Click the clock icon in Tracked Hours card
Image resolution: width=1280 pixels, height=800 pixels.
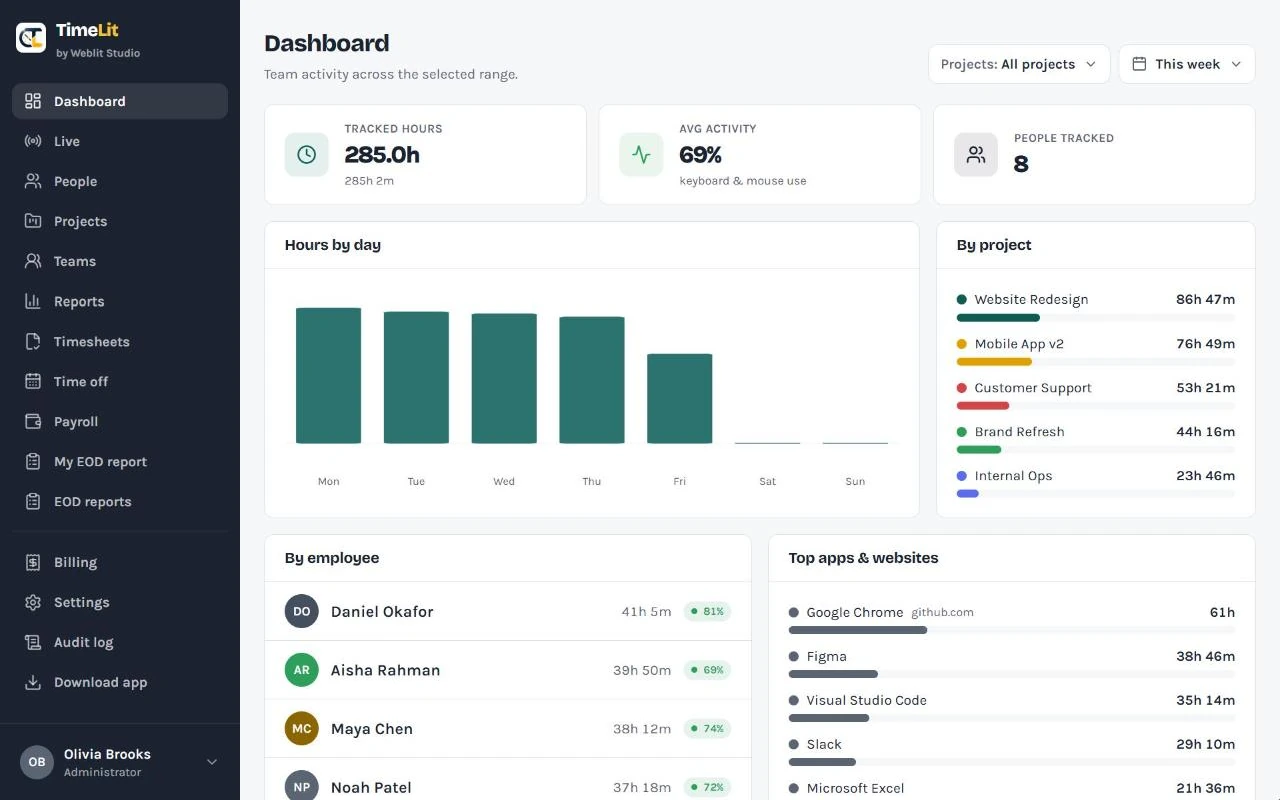pos(307,155)
